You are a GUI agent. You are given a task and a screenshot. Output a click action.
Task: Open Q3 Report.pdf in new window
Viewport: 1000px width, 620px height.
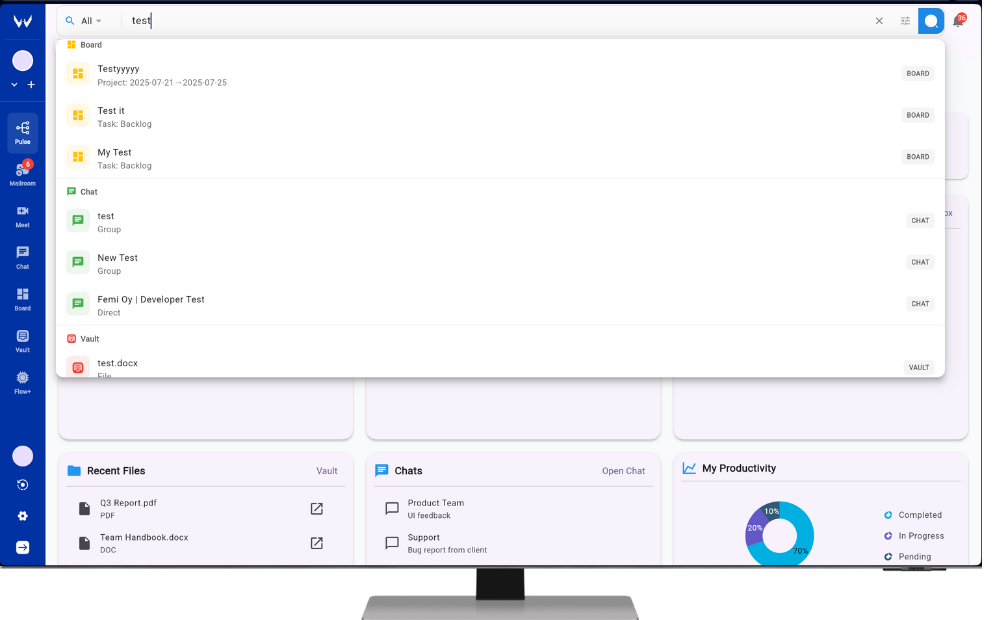[x=316, y=509]
